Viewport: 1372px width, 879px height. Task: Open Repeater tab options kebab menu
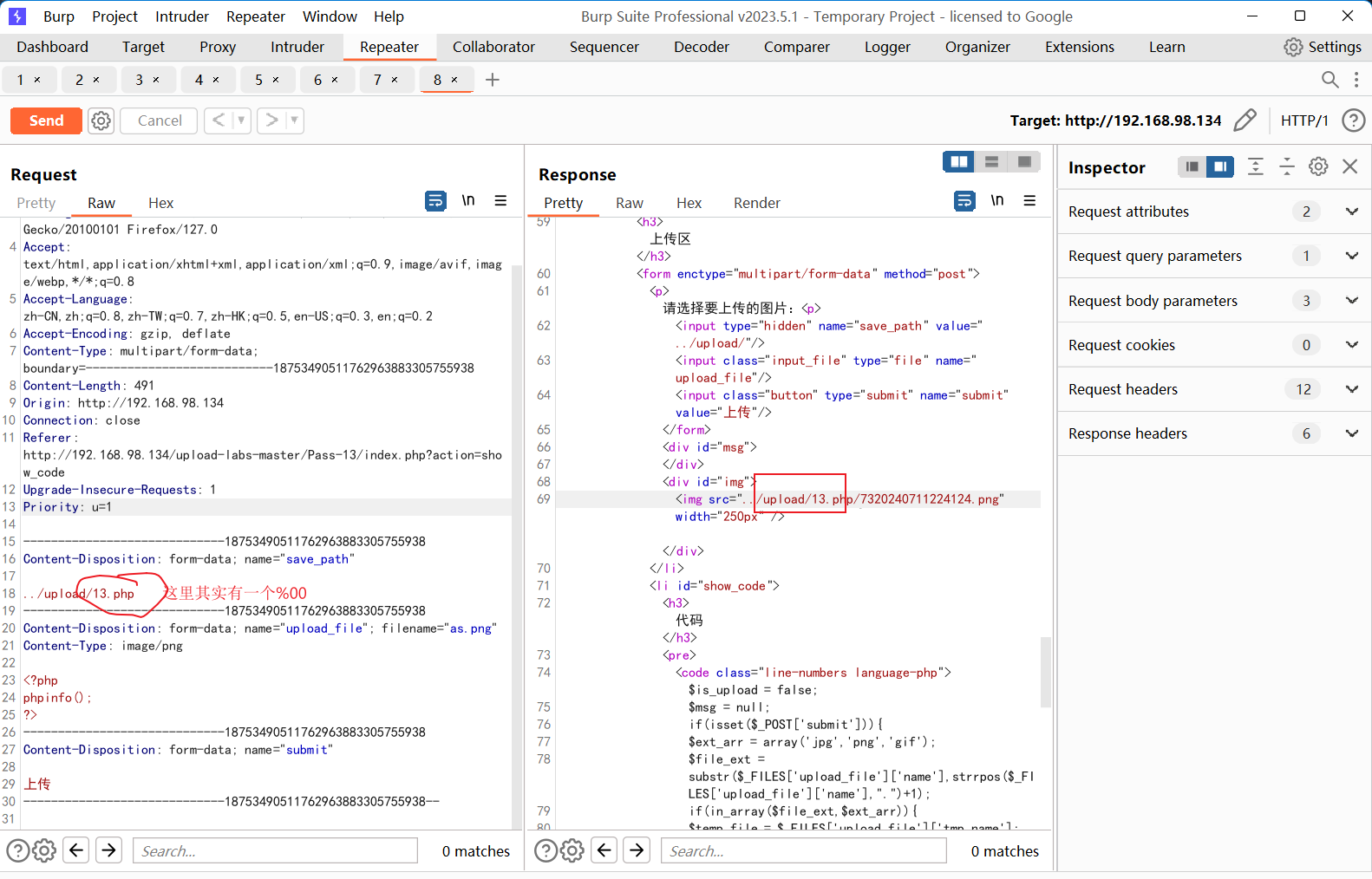point(1356,80)
